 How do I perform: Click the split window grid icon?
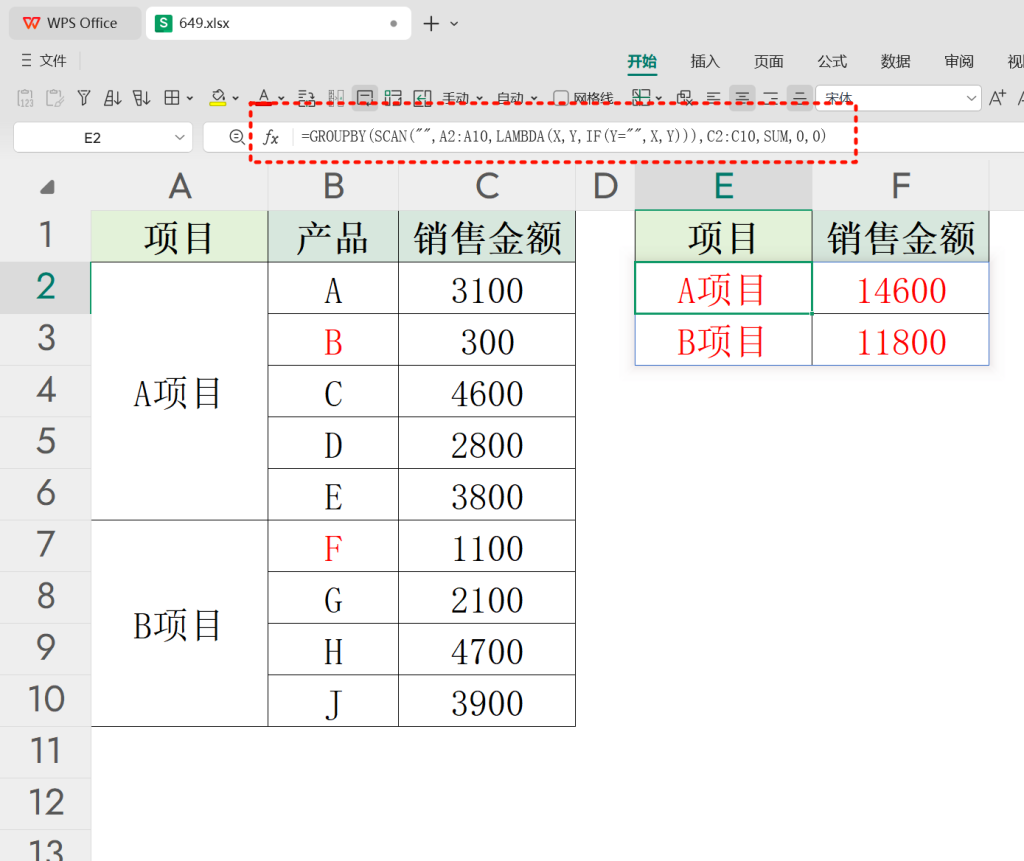[641, 98]
